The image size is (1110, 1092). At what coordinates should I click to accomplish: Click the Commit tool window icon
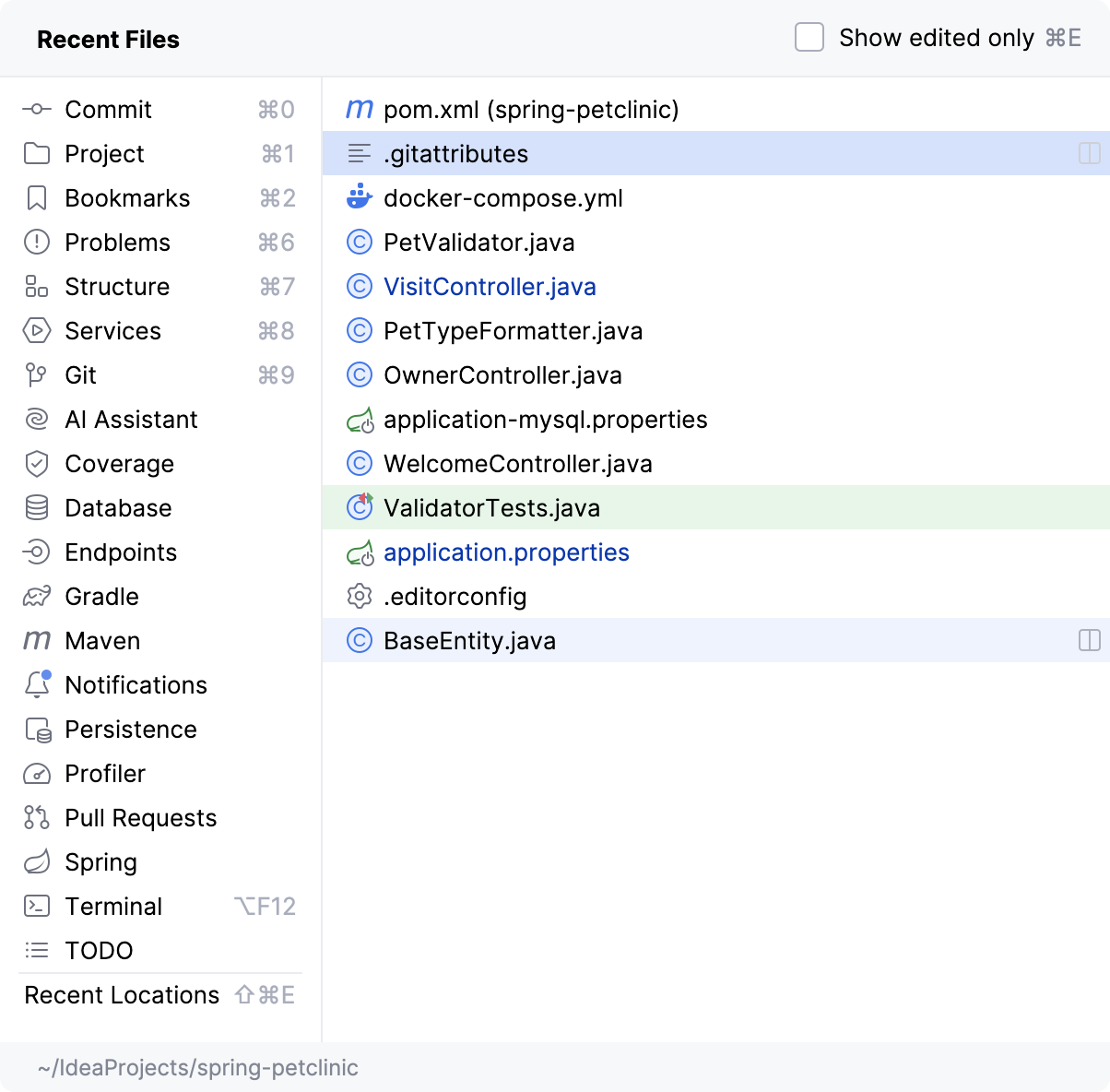[37, 110]
